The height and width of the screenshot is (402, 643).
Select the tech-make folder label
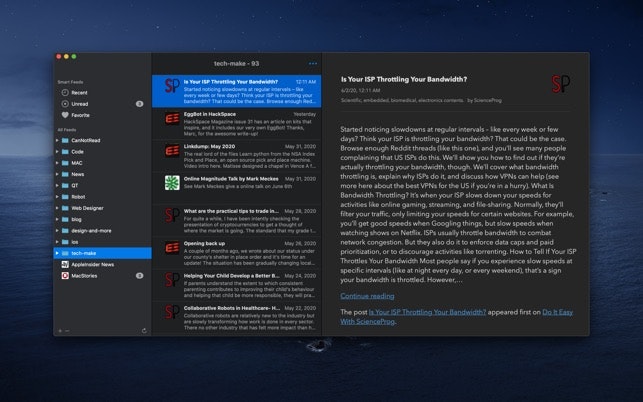click(84, 253)
